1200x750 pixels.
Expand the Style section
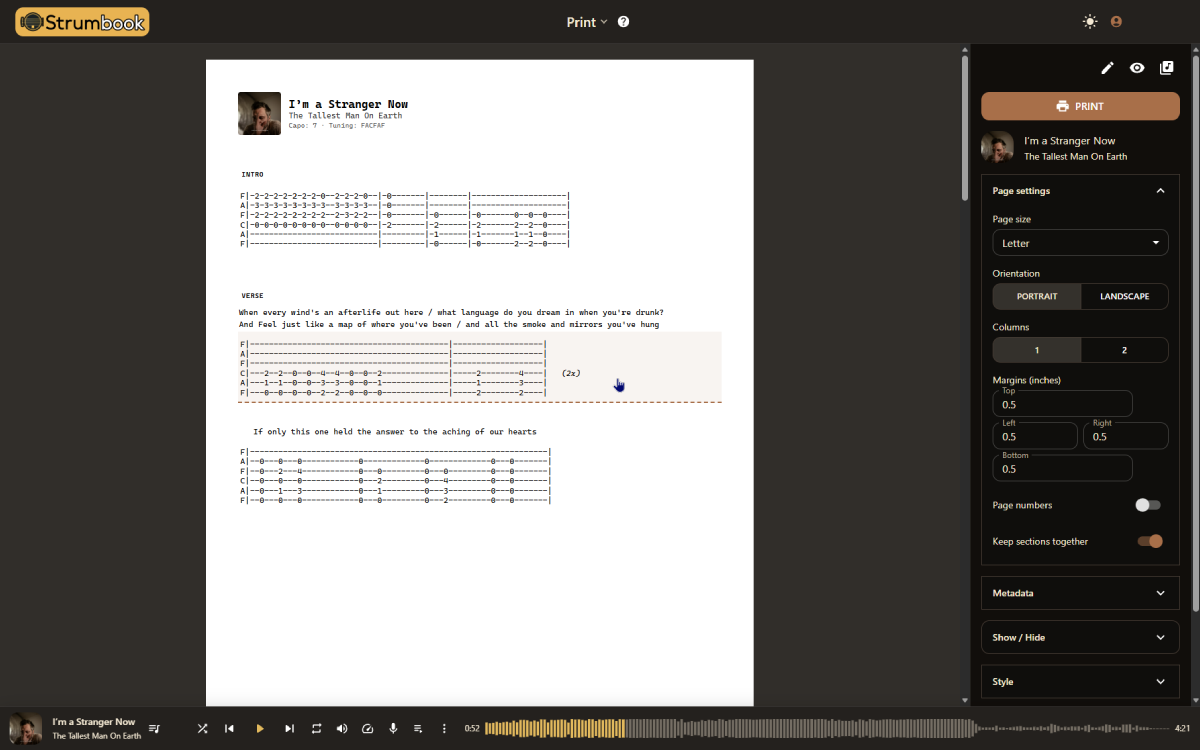pyautogui.click(x=1080, y=681)
